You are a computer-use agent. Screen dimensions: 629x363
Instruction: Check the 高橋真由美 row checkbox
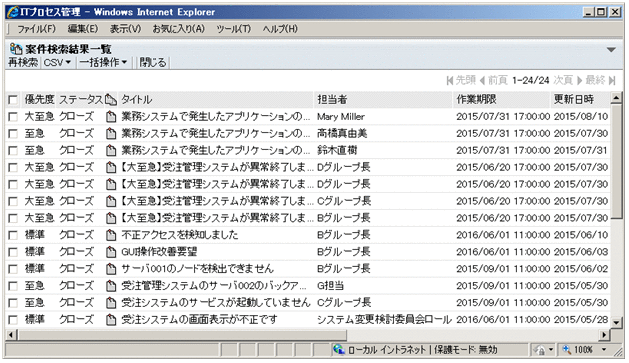point(13,134)
